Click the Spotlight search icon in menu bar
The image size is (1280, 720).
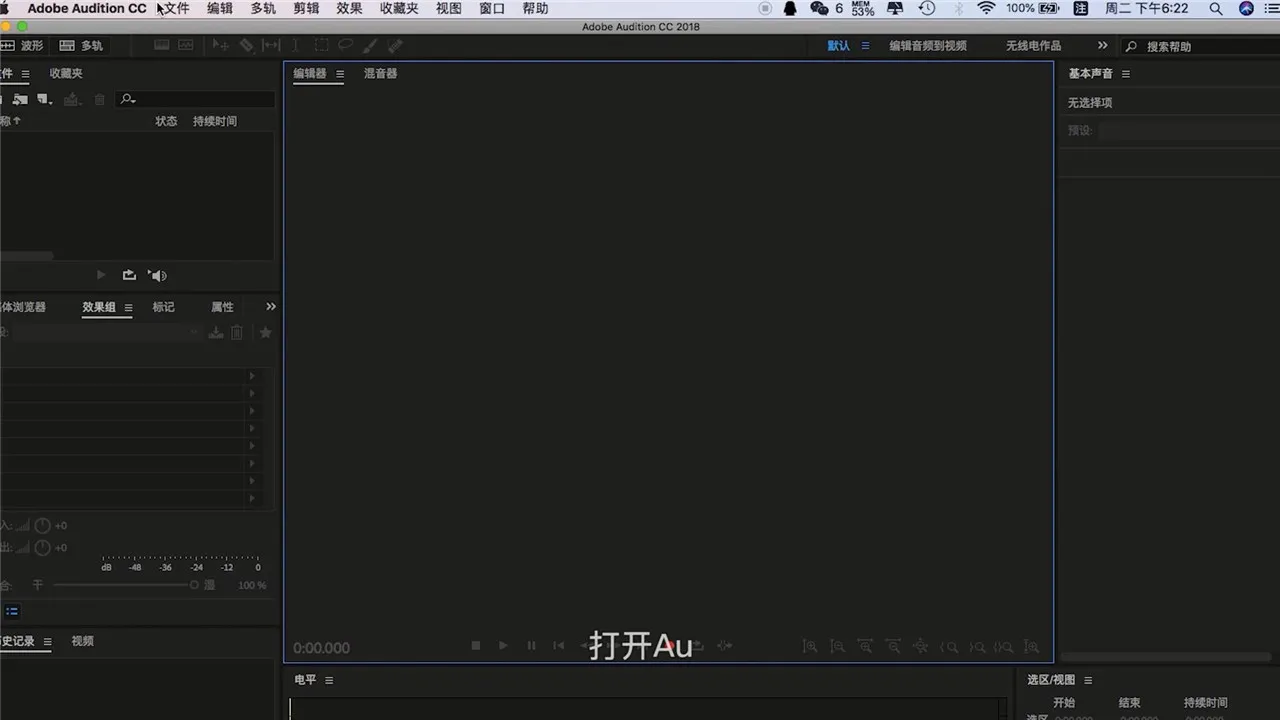[x=1216, y=9]
